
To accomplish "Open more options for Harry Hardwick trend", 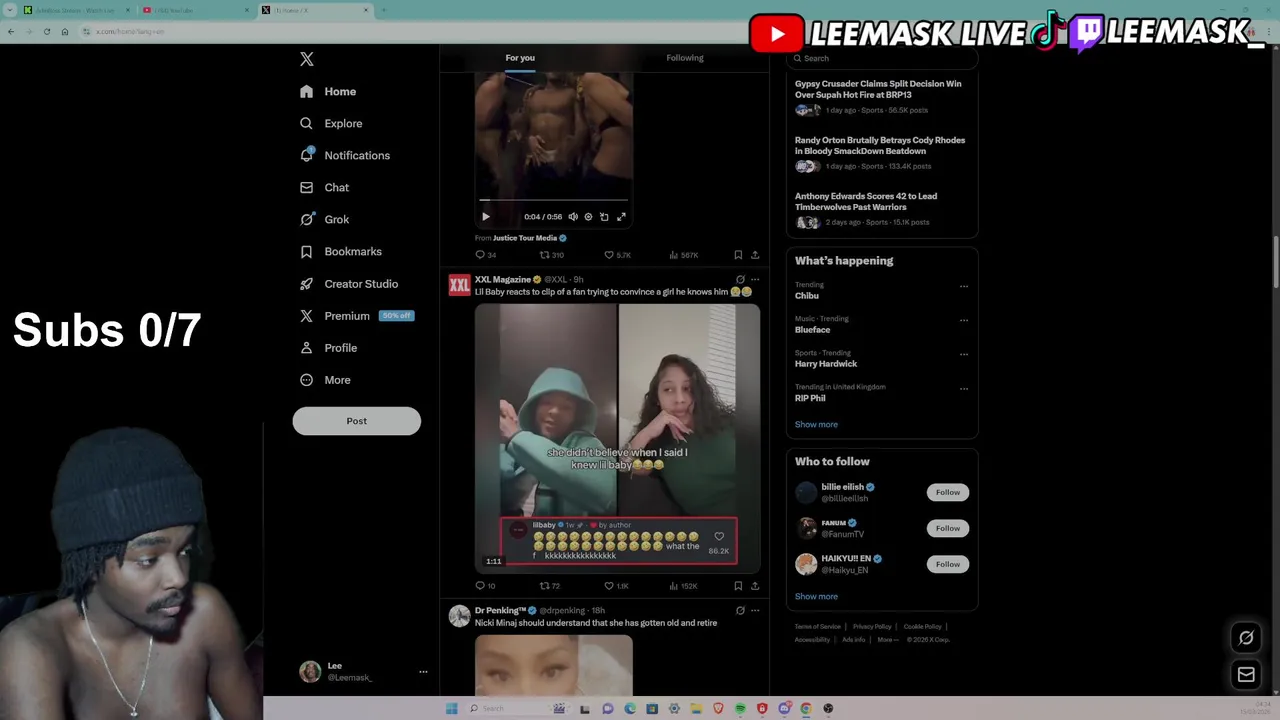I will [964, 354].
